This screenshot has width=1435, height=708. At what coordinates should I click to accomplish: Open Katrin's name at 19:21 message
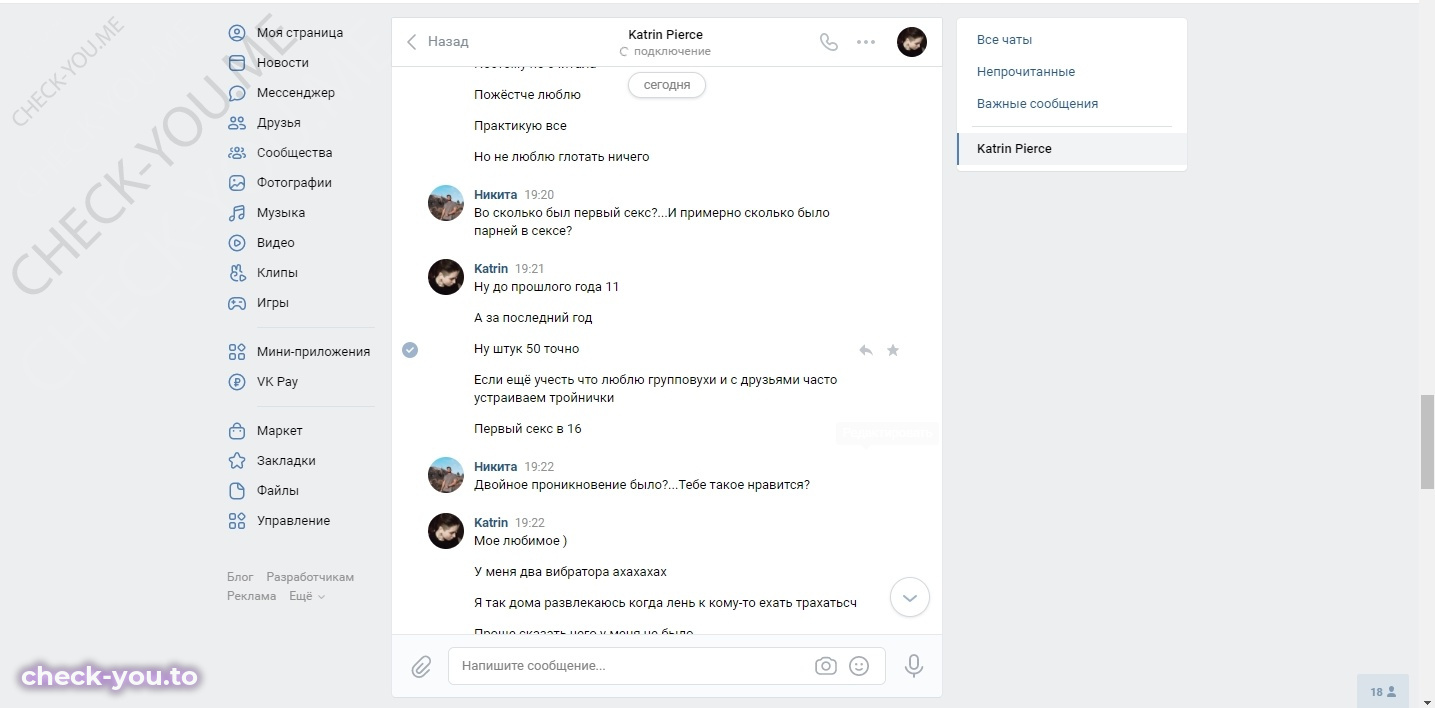pyautogui.click(x=491, y=269)
